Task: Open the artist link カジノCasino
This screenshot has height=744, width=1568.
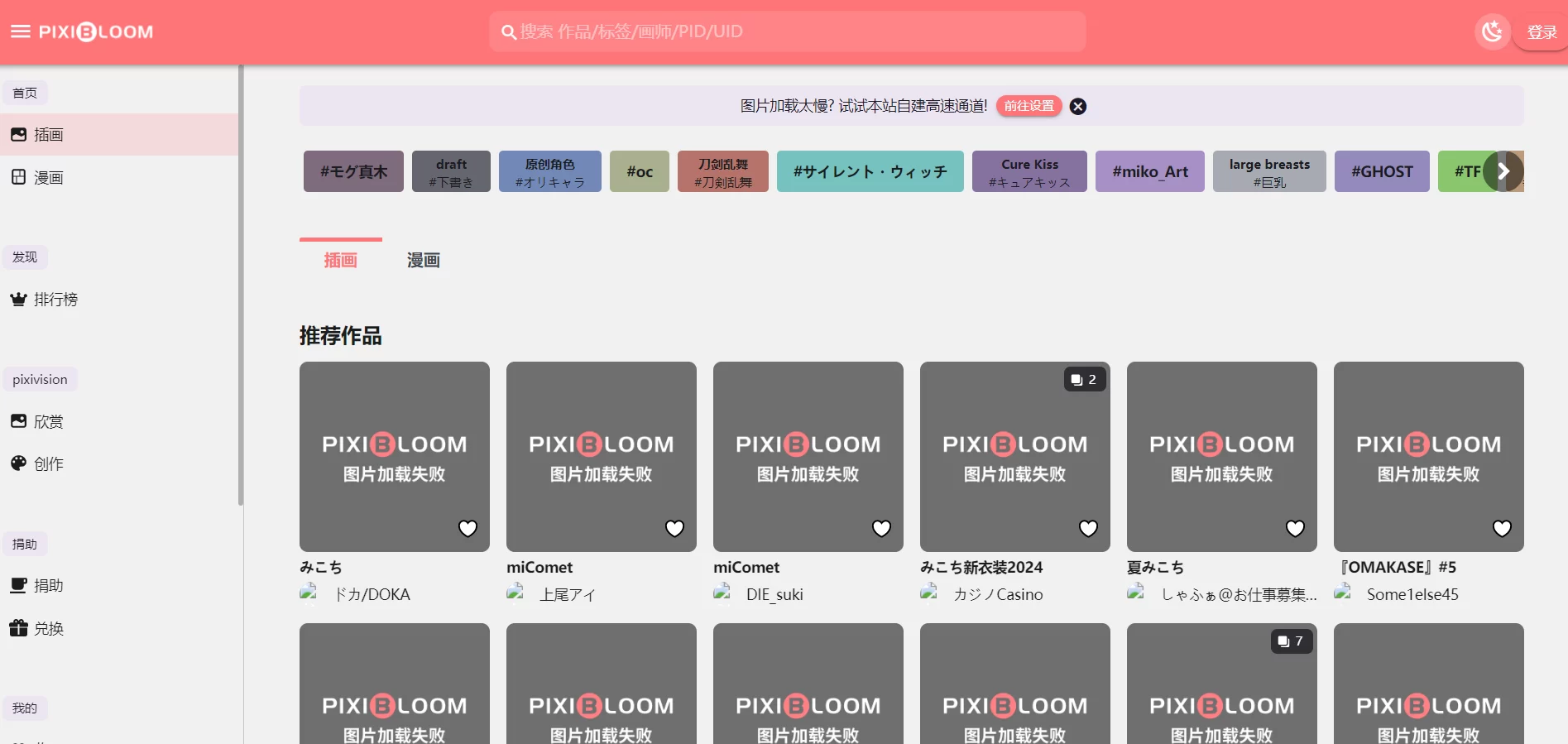Action: tap(997, 594)
